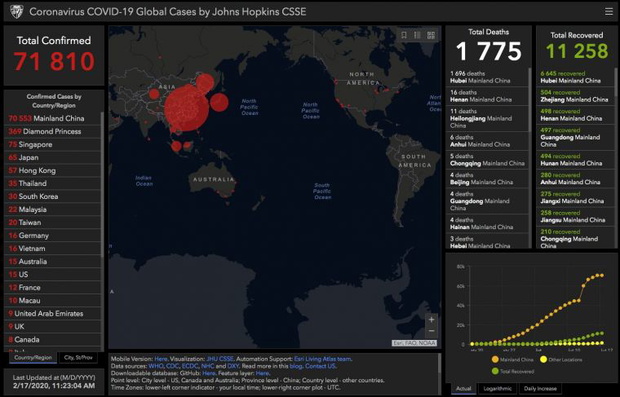Click the red circle over Japan

click(219, 102)
